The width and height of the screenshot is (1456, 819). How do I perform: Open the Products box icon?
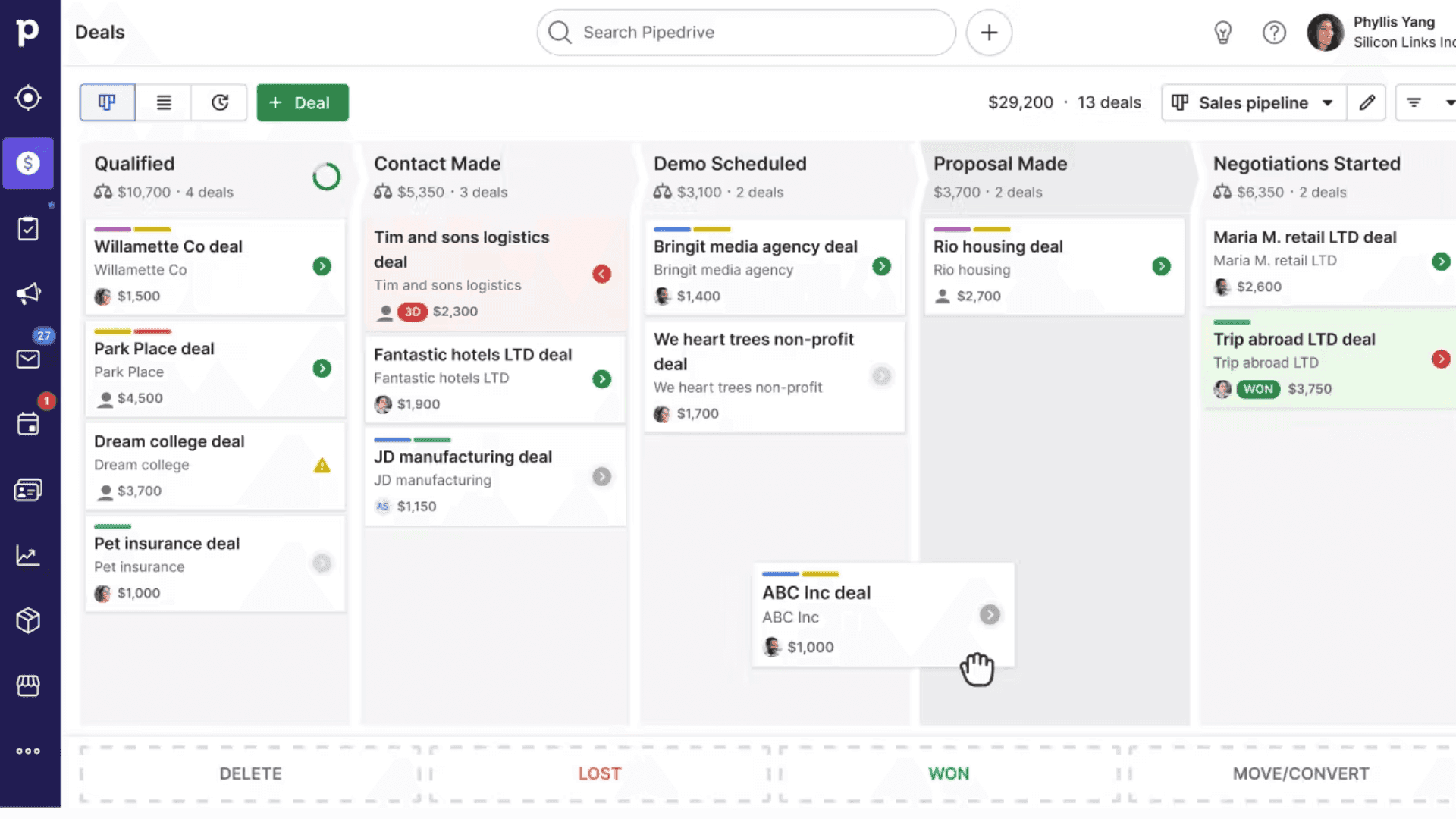coord(28,620)
